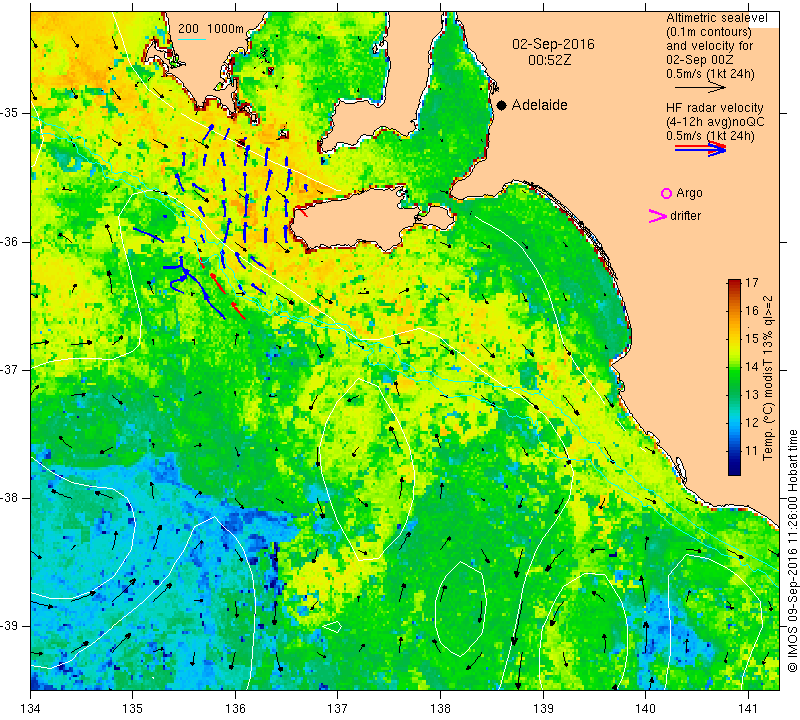This screenshot has width=800, height=720.
Task: Click the 11 value on temperature scale
Action: pyautogui.click(x=752, y=451)
